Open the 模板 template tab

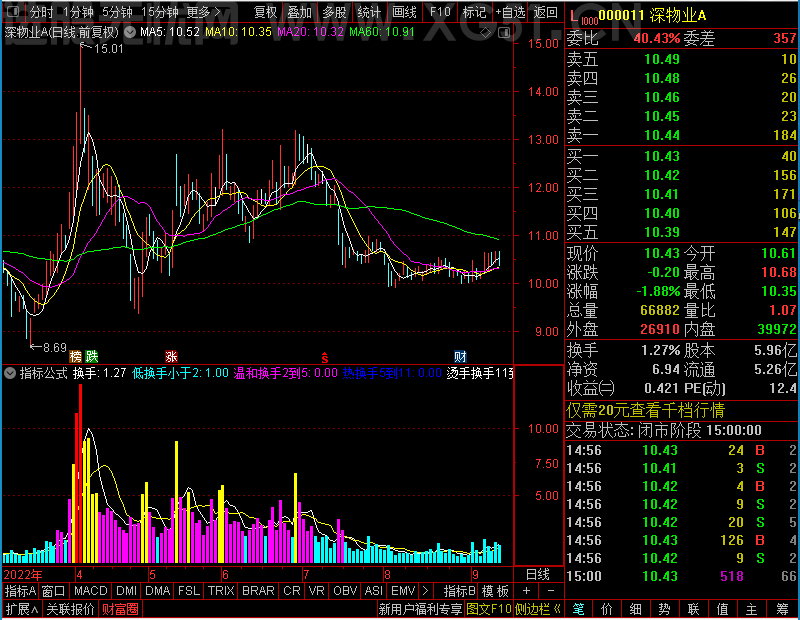coord(495,591)
